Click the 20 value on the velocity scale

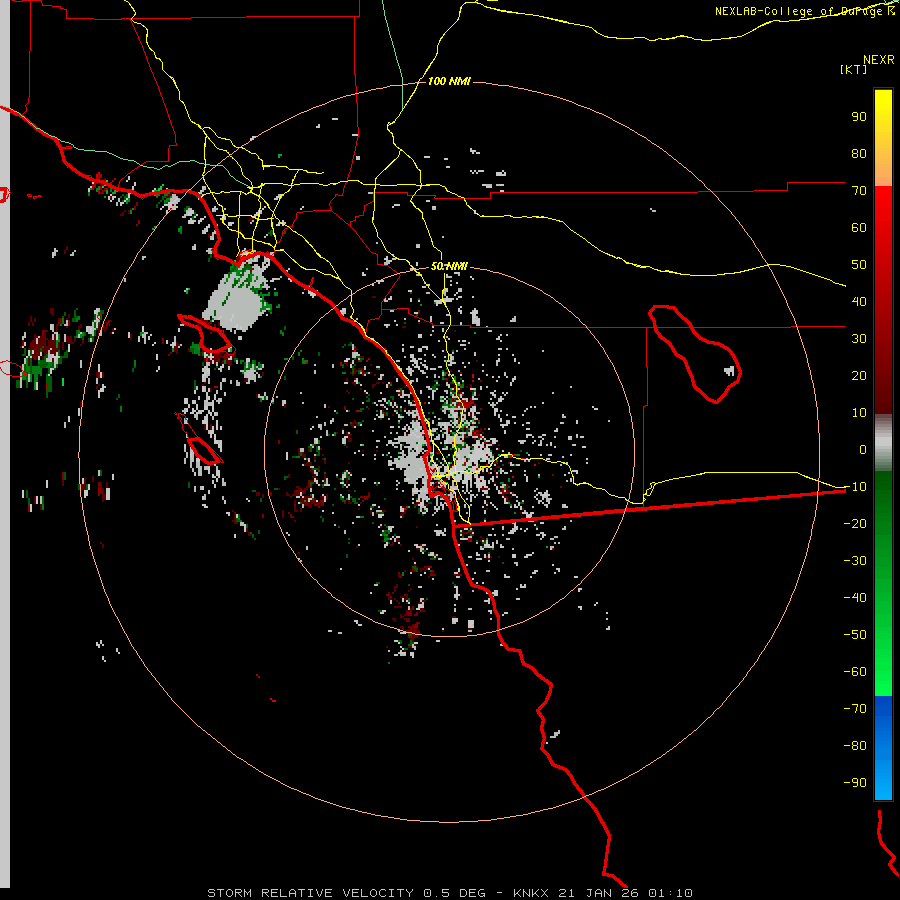(x=859, y=375)
